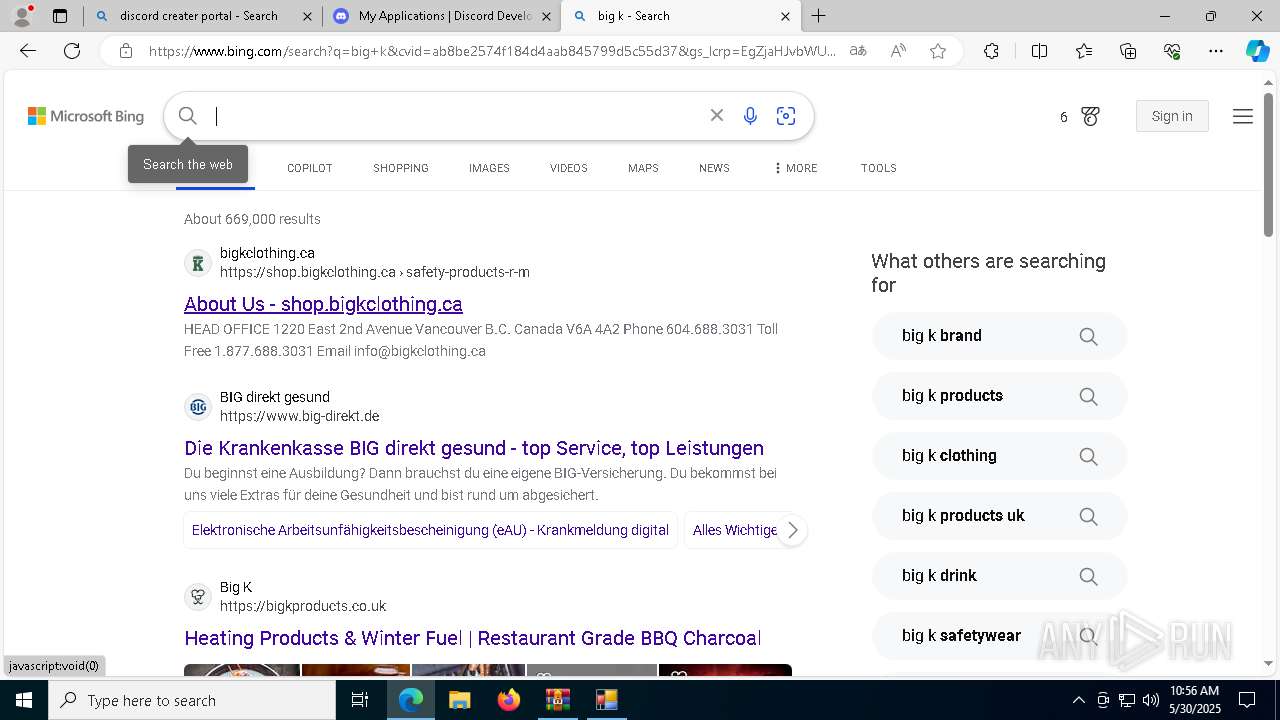1280x720 pixels.
Task: Open the VIDEOS search tab
Action: pyautogui.click(x=569, y=168)
